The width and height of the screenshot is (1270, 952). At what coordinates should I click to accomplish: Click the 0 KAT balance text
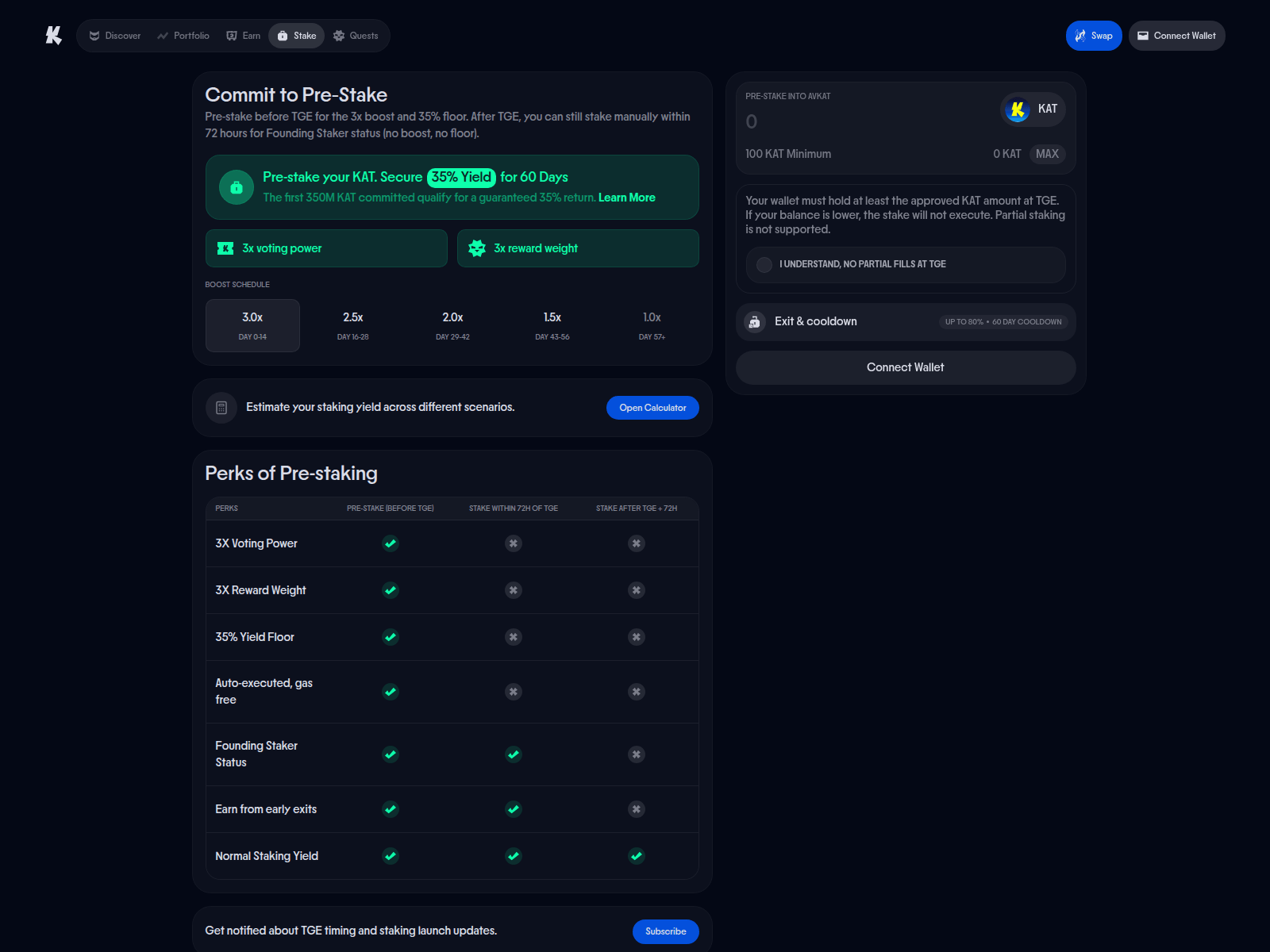click(1007, 154)
